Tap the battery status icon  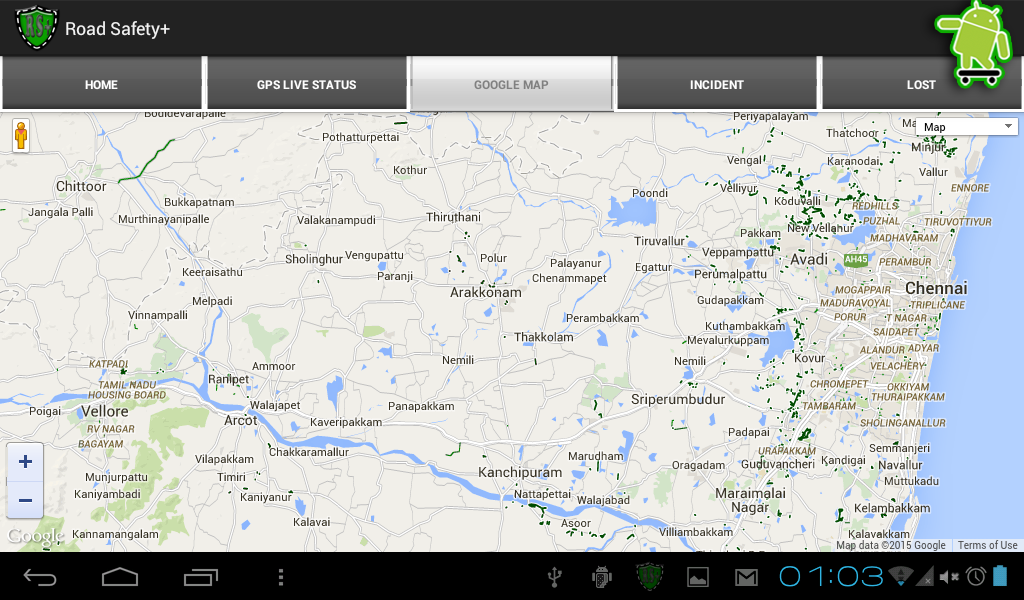[x=1000, y=576]
